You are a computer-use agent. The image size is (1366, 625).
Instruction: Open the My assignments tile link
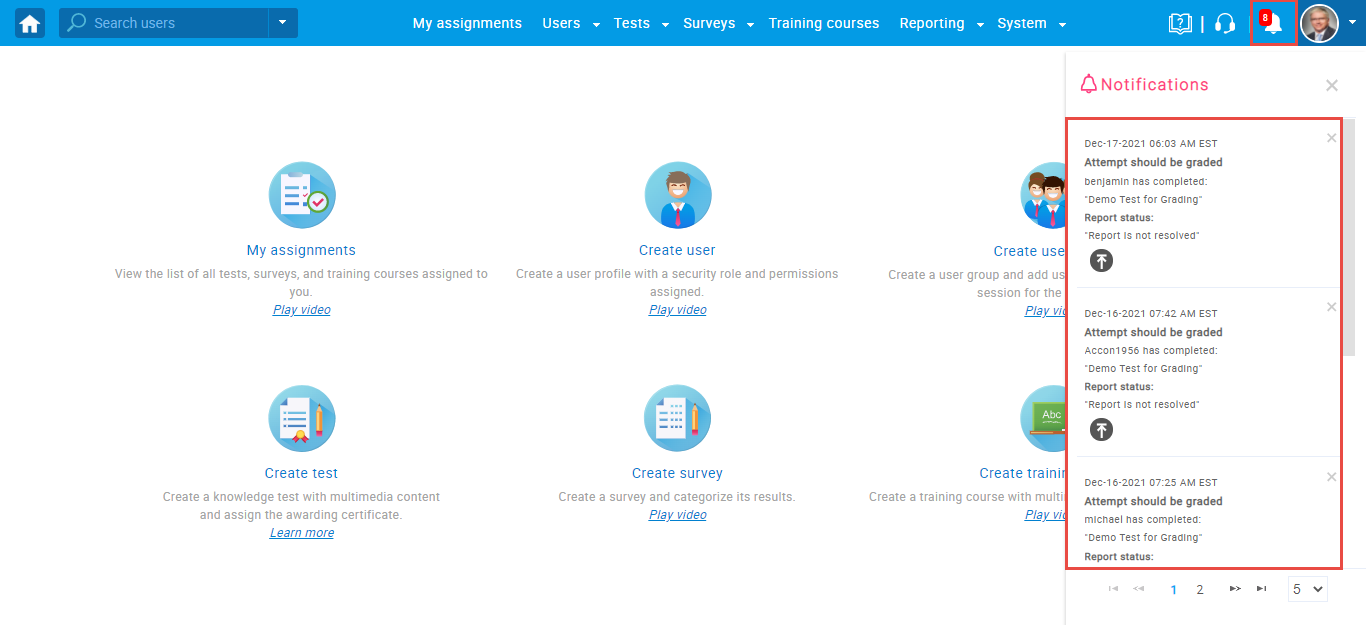click(301, 251)
